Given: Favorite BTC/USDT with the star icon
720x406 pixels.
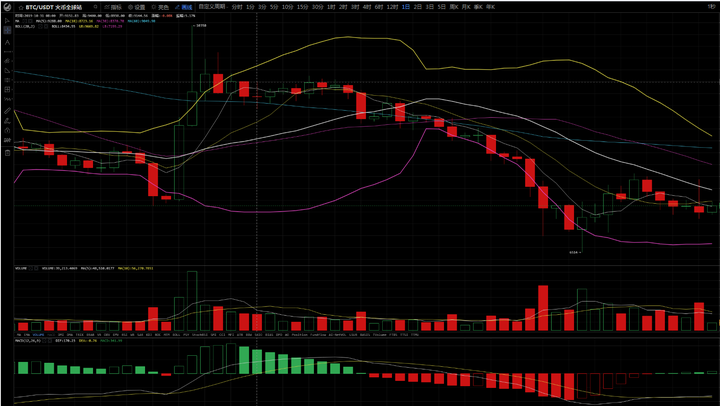Looking at the screenshot, I should [21, 7].
